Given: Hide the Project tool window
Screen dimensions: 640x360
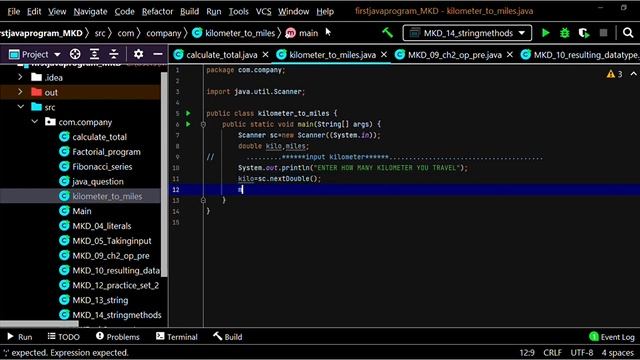Looking at the screenshot, I should point(158,54).
